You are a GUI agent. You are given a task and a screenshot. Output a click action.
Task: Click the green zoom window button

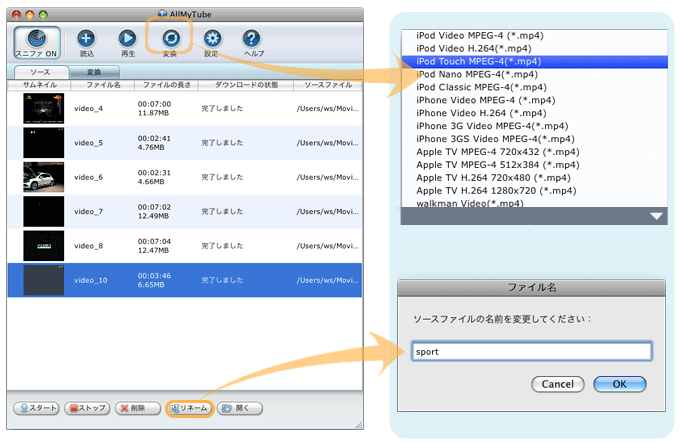coord(43,15)
